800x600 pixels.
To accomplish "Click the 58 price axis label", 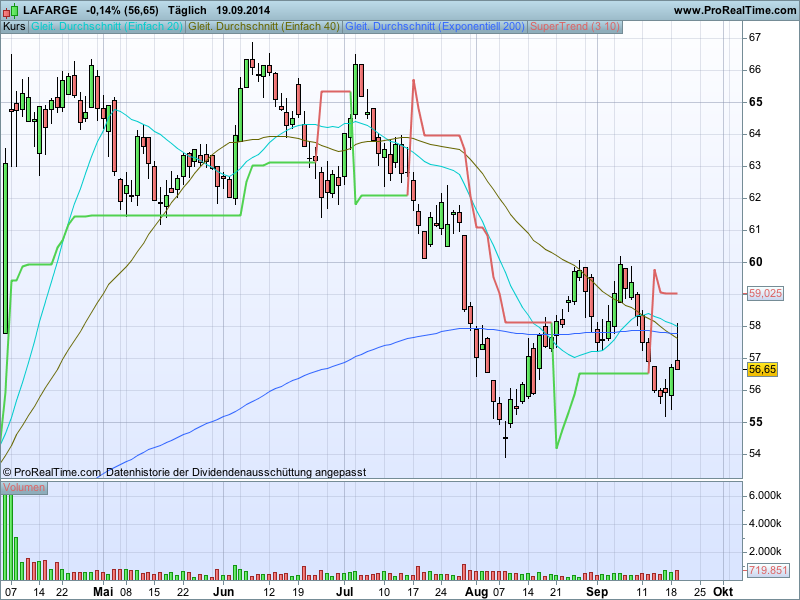I will point(755,326).
